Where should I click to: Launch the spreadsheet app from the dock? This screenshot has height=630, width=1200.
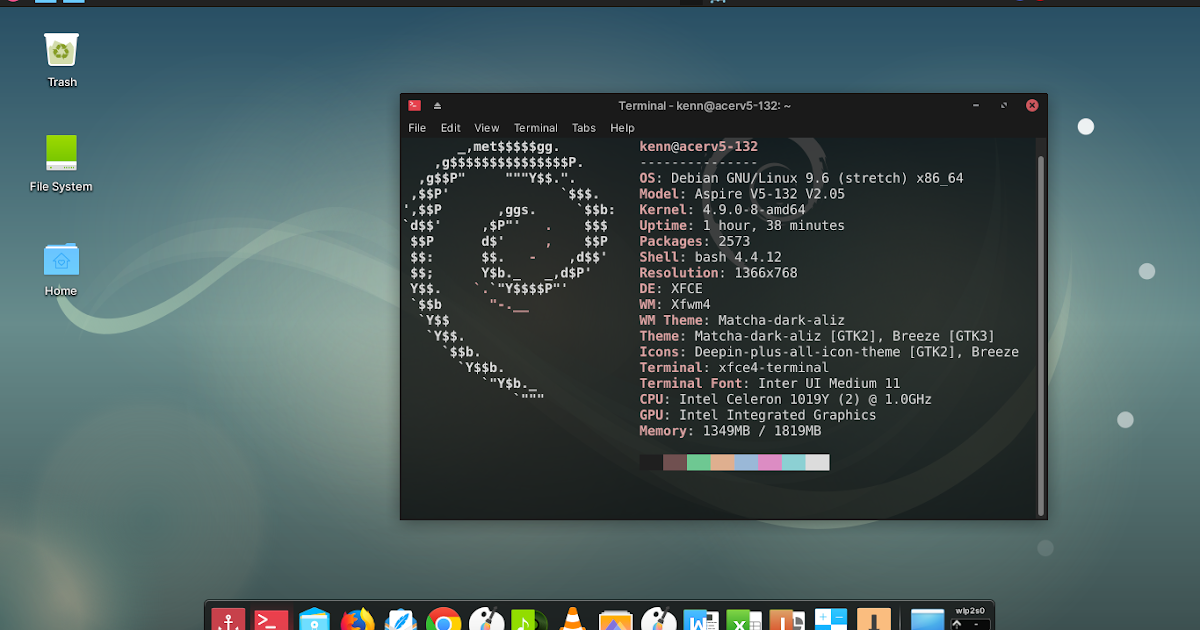coord(743,620)
